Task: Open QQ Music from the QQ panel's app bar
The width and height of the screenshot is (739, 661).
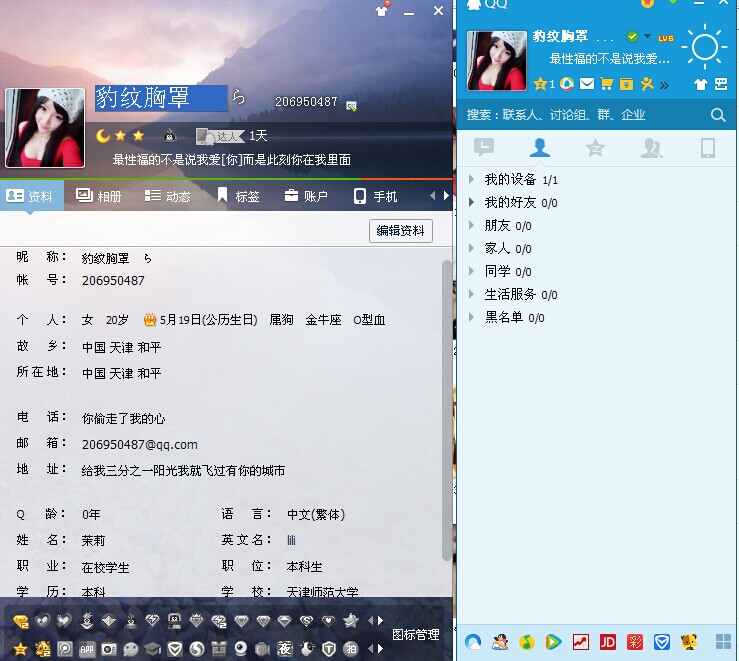Action: coord(527,642)
